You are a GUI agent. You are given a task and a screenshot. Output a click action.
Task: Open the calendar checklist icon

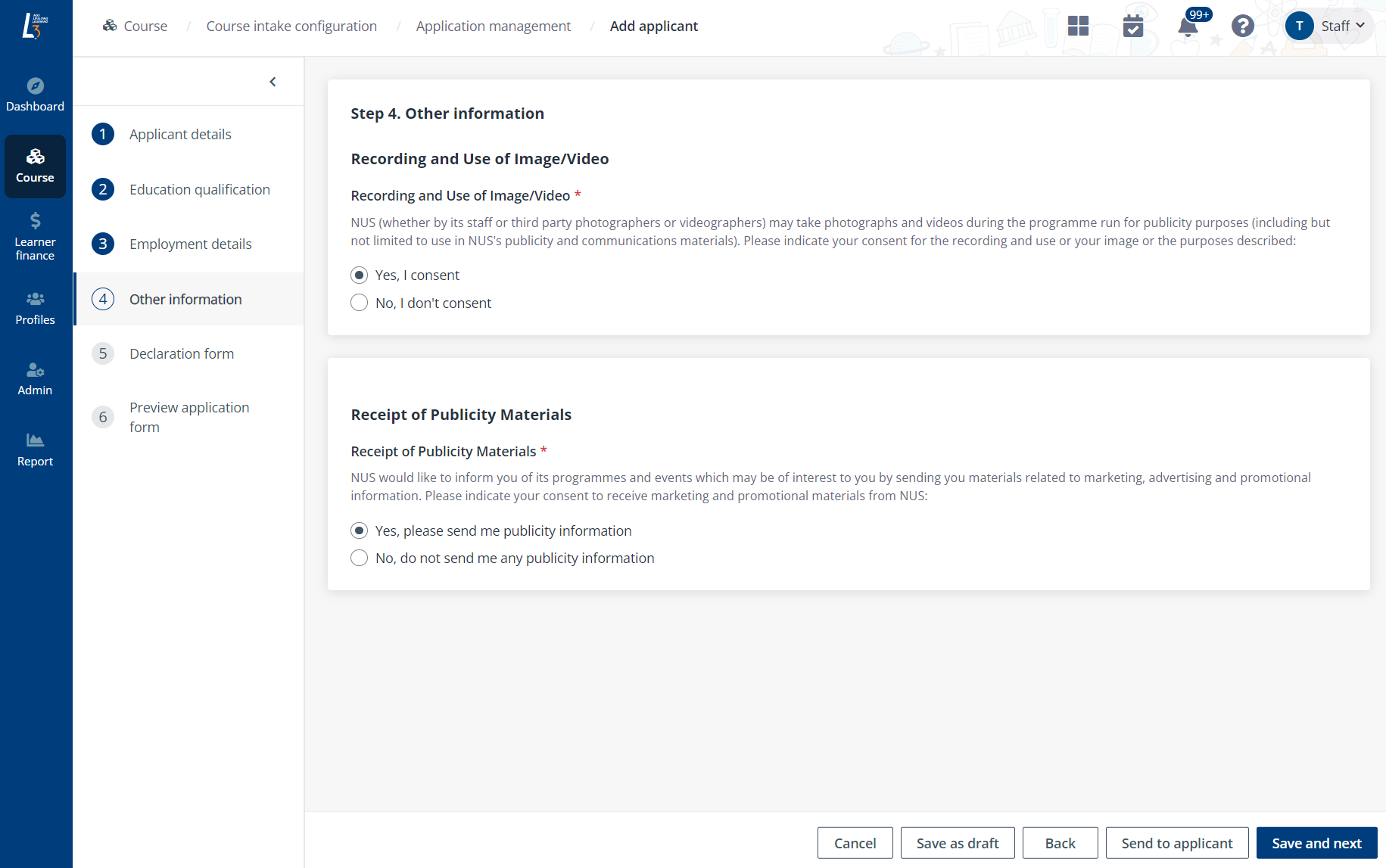(1132, 26)
